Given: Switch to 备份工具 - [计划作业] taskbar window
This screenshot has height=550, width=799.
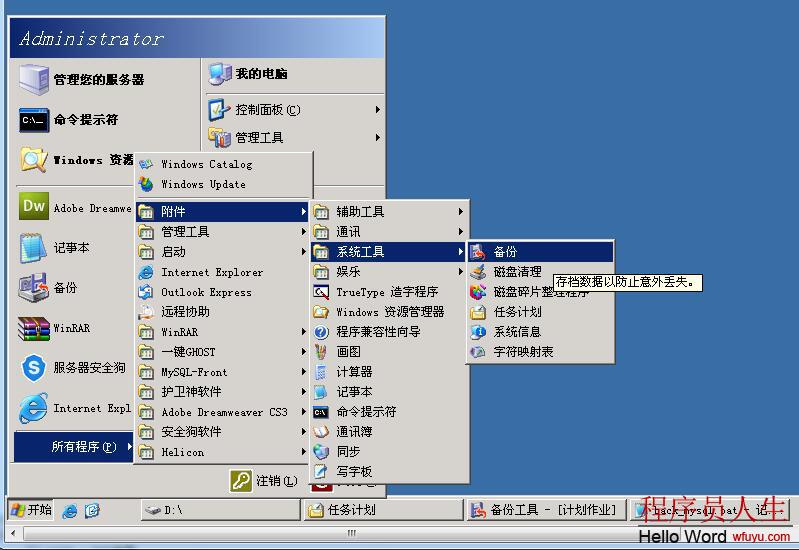Looking at the screenshot, I should click(547, 510).
